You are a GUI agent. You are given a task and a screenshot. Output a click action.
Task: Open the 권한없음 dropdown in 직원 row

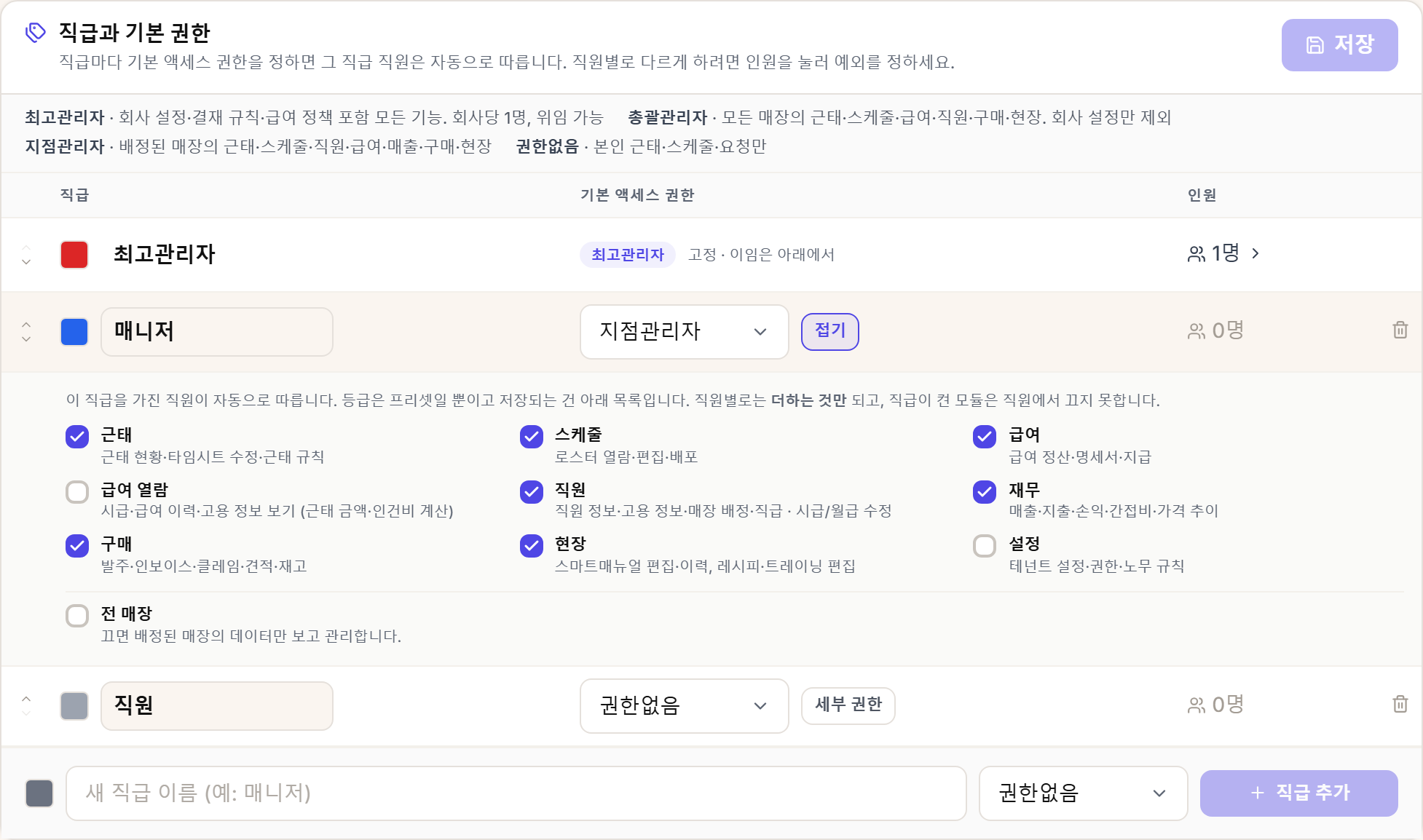[684, 706]
